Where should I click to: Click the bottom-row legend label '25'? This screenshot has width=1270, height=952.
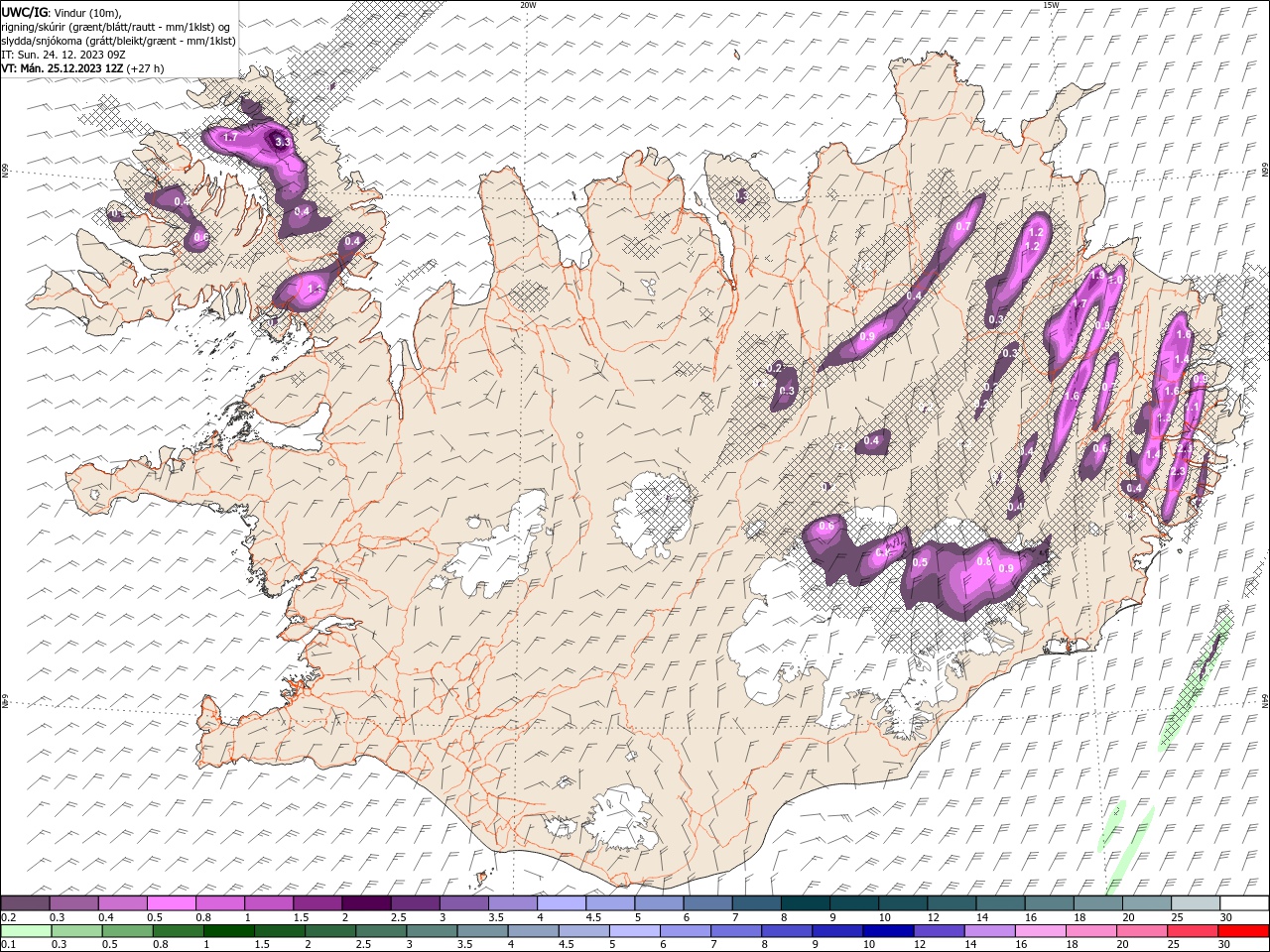pyautogui.click(x=1174, y=945)
